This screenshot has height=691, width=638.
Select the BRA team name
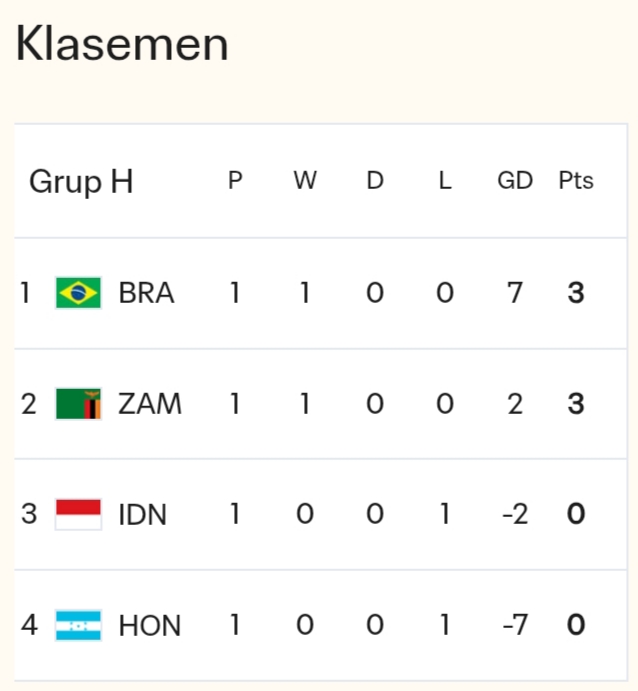(x=146, y=293)
